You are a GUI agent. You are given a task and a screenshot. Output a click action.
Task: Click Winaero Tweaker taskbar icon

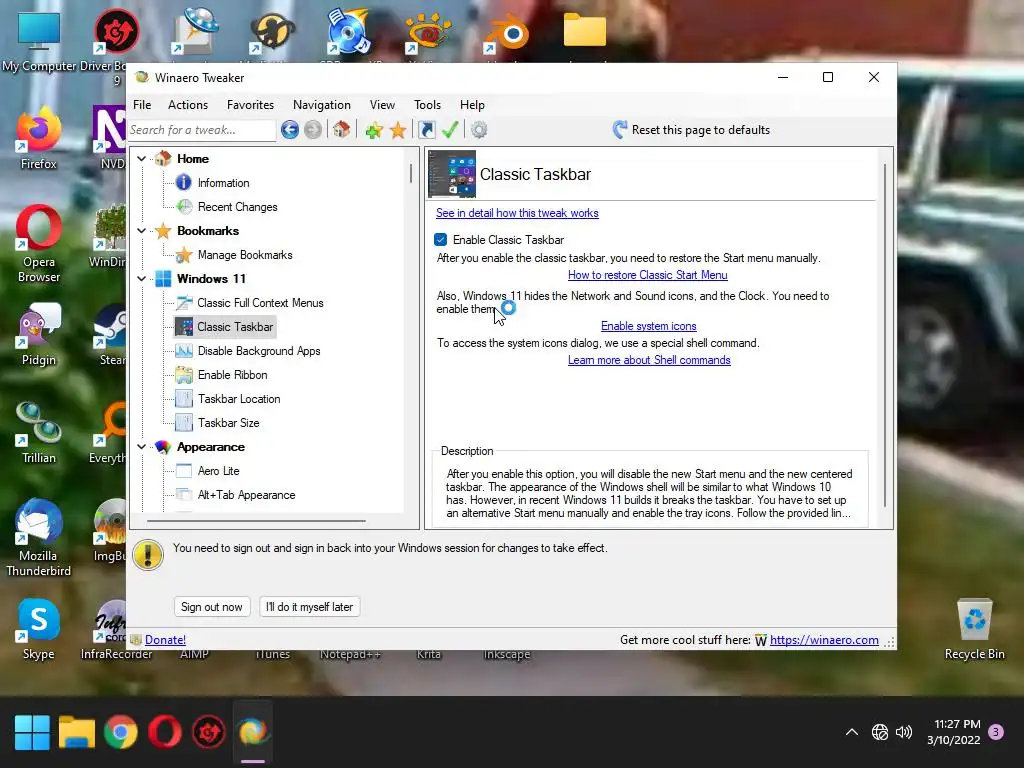coord(253,732)
